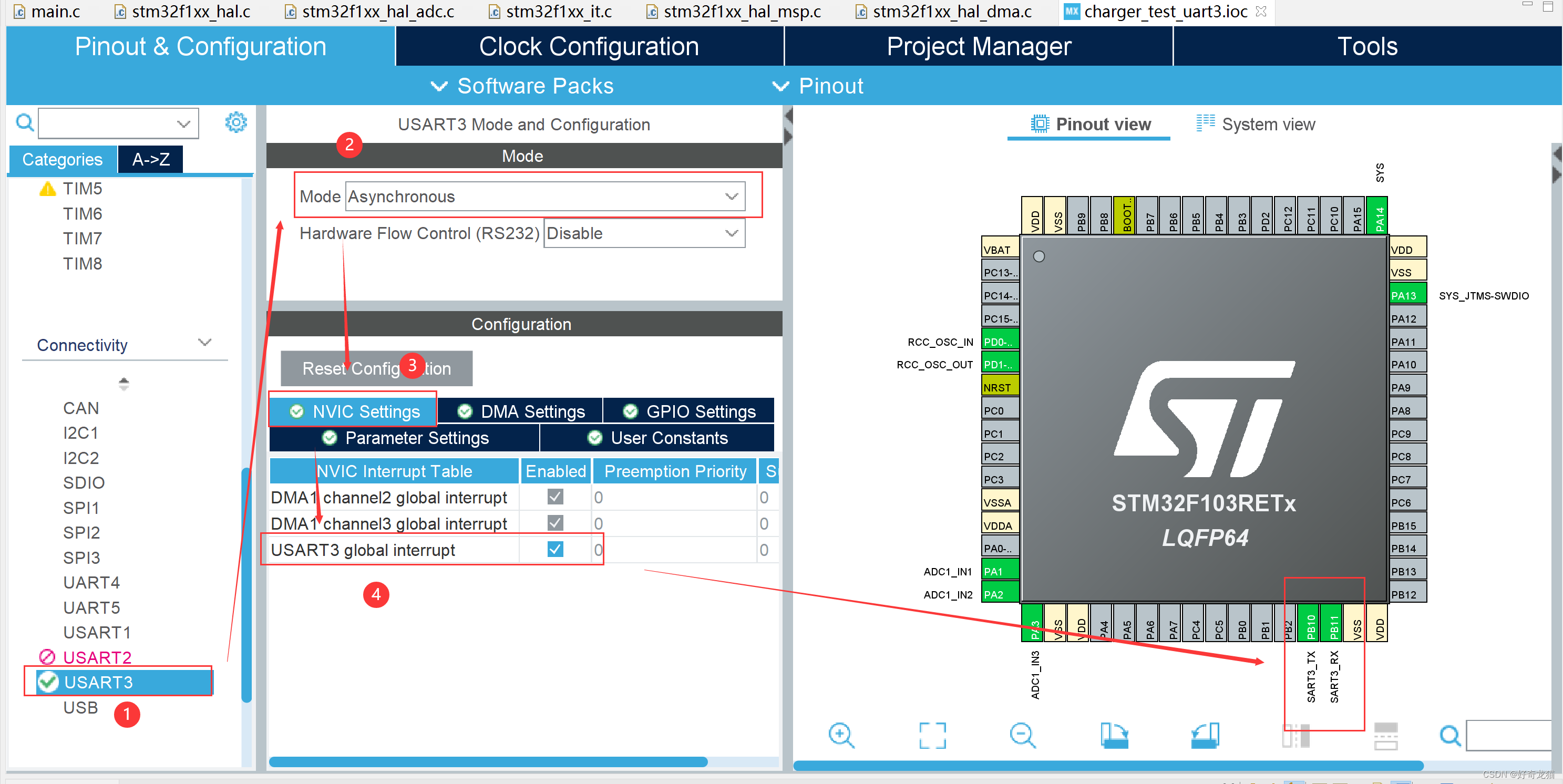1563x784 pixels.
Task: Toggle USART3 global interrupt checkbox
Action: pyautogui.click(x=554, y=549)
